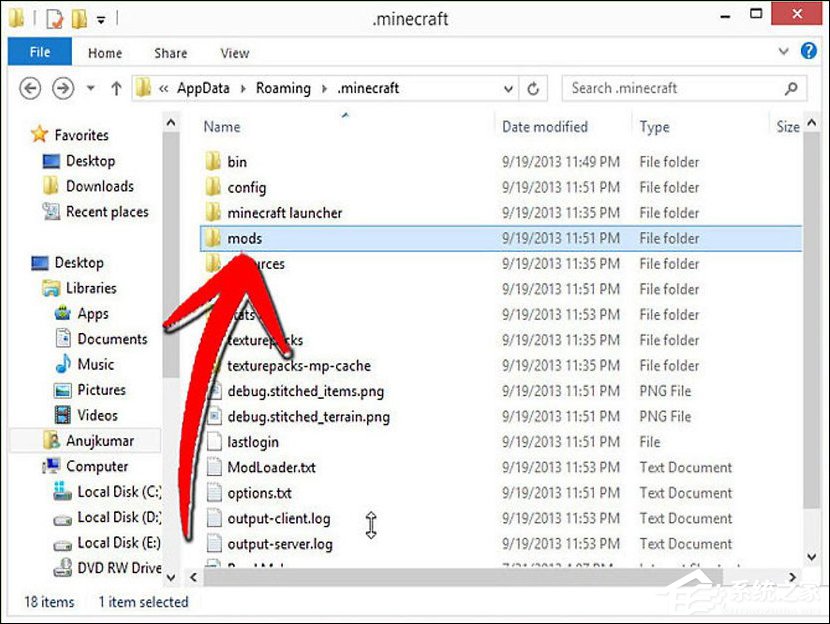Open the File menu
The width and height of the screenshot is (830, 624).
click(39, 51)
